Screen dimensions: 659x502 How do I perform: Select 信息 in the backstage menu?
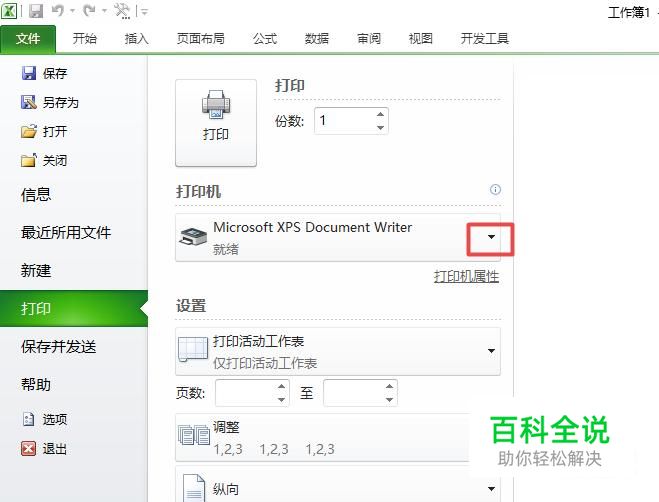tap(36, 195)
